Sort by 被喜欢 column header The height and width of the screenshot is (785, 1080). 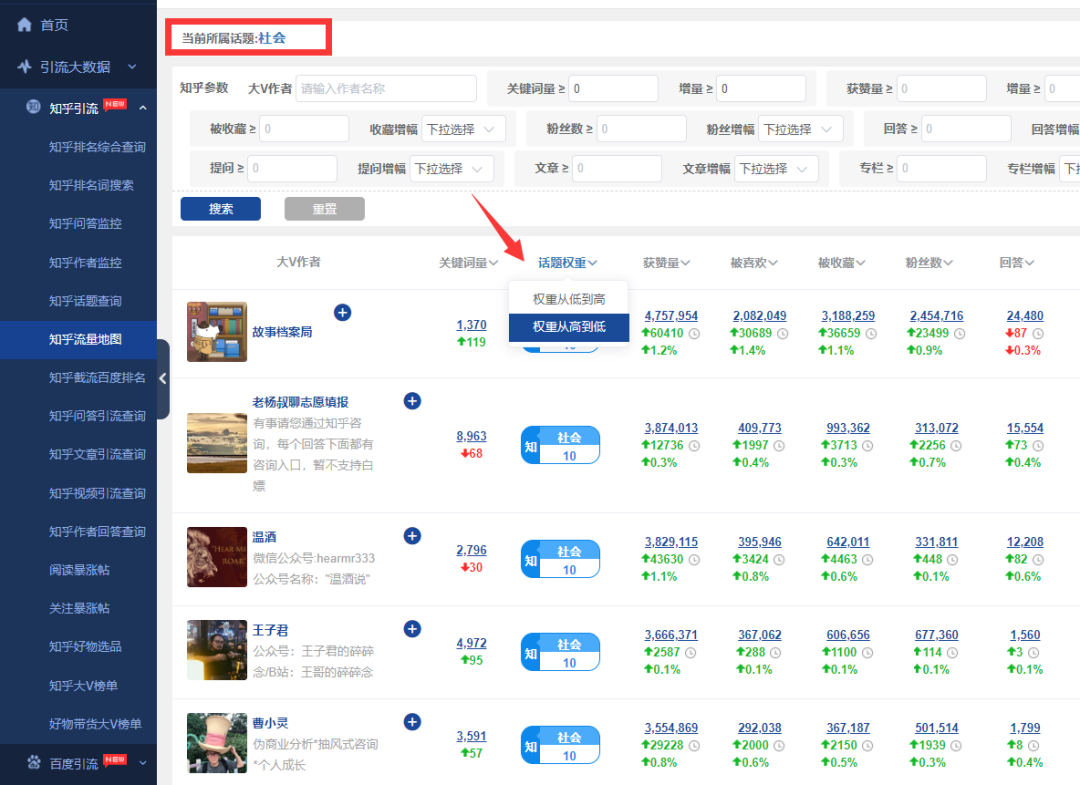pos(754,262)
